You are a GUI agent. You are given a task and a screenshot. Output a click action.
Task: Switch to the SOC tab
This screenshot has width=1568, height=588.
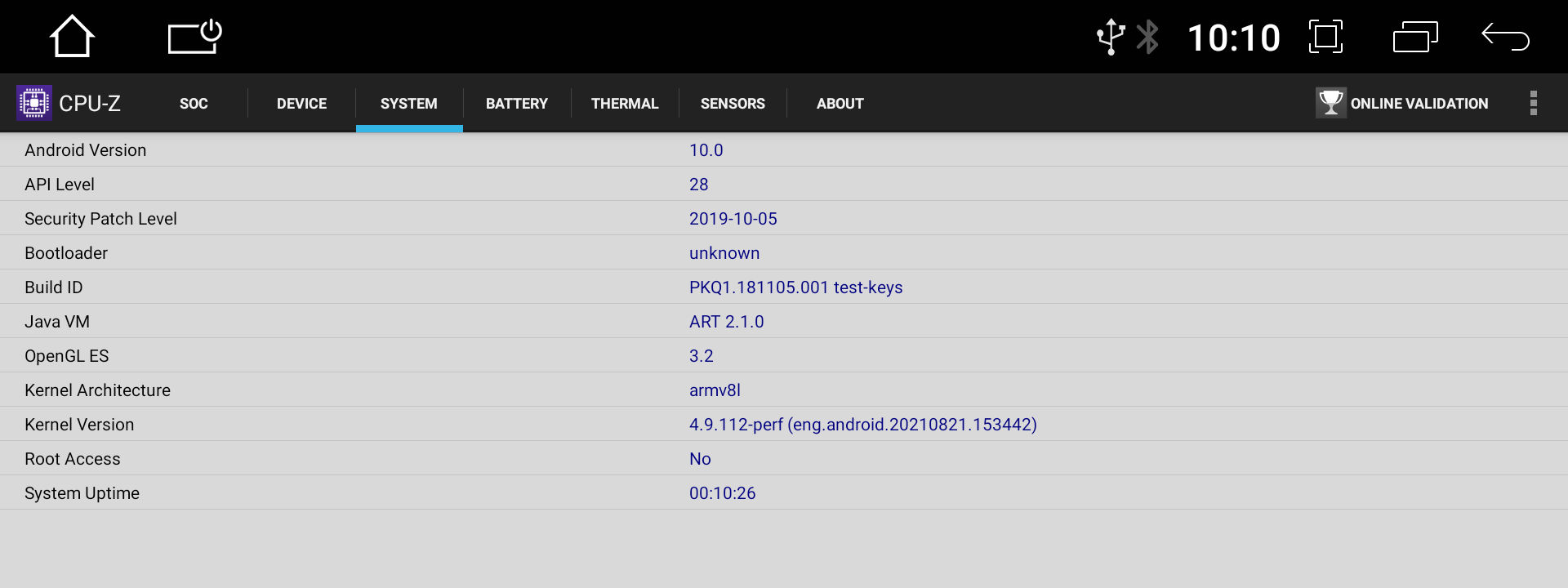[194, 104]
